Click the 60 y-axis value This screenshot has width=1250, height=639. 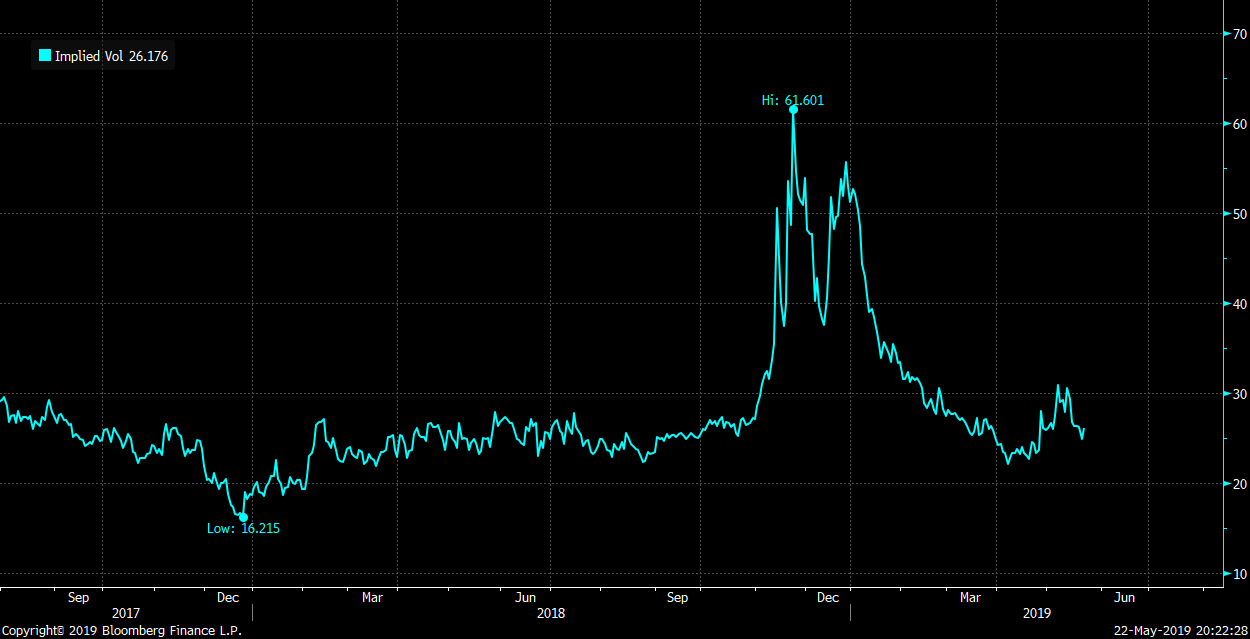(x=1239, y=124)
